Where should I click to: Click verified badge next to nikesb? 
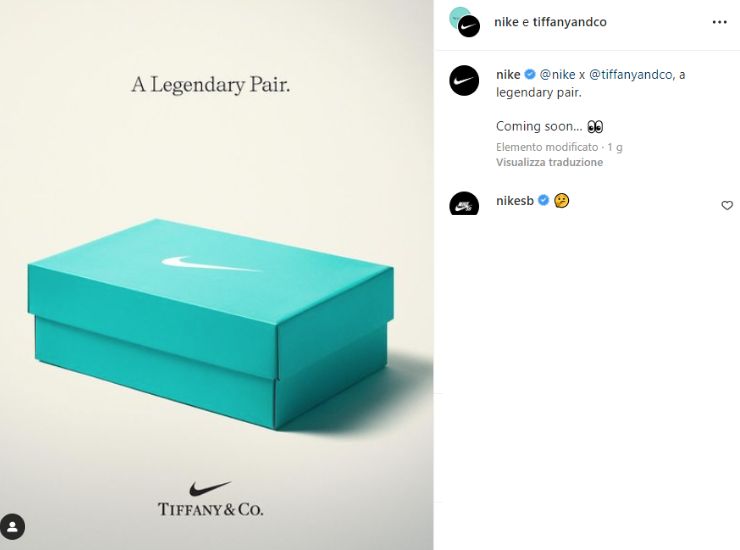543,201
